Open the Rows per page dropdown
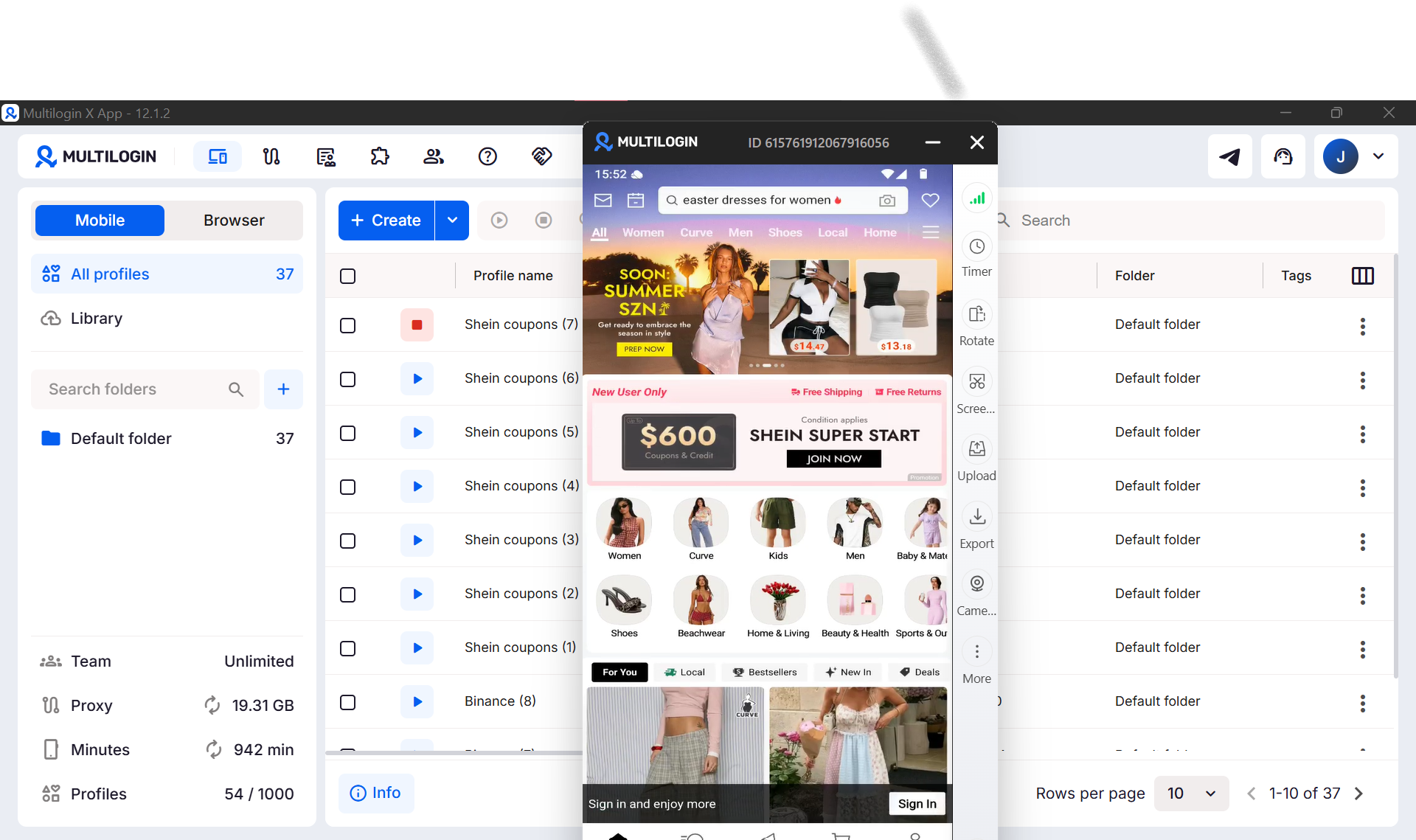The image size is (1416, 840). click(1190, 794)
